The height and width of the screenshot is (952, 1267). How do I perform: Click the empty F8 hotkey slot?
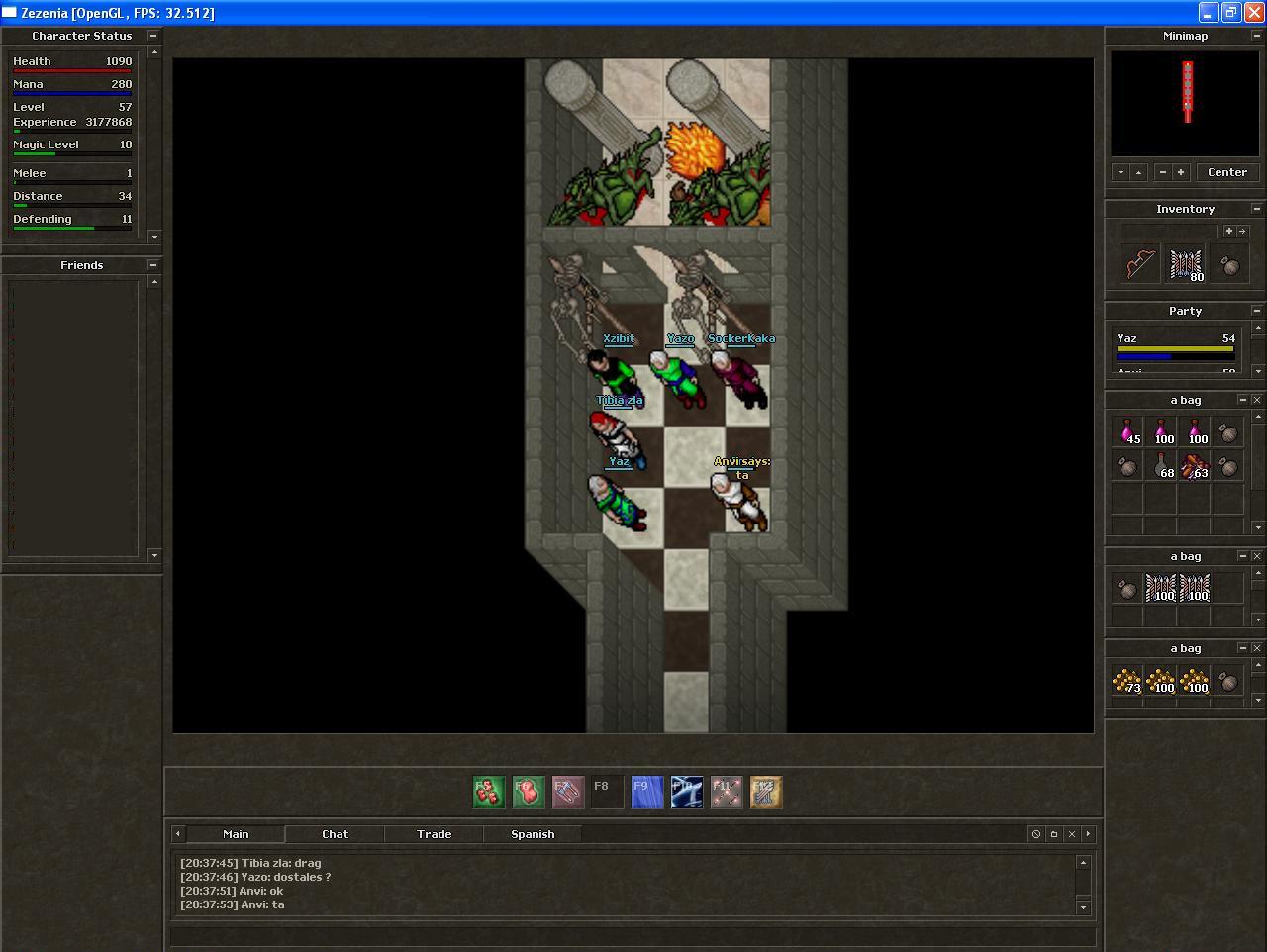pos(608,792)
